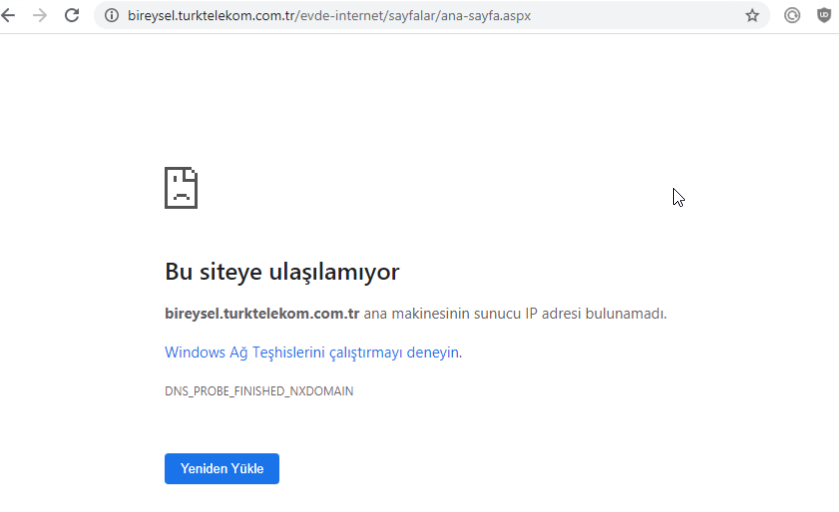Image resolution: width=839 pixels, height=512 pixels.
Task: Open the uBlock shield extension icon
Action: click(x=824, y=16)
